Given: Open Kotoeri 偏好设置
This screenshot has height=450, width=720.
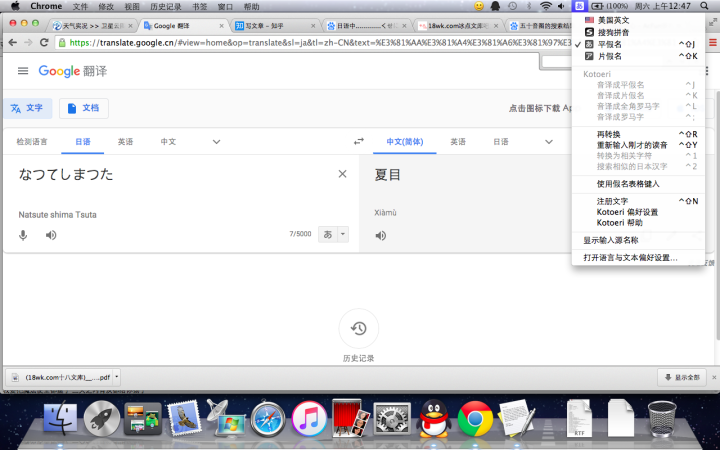Looking at the screenshot, I should click(638, 212).
